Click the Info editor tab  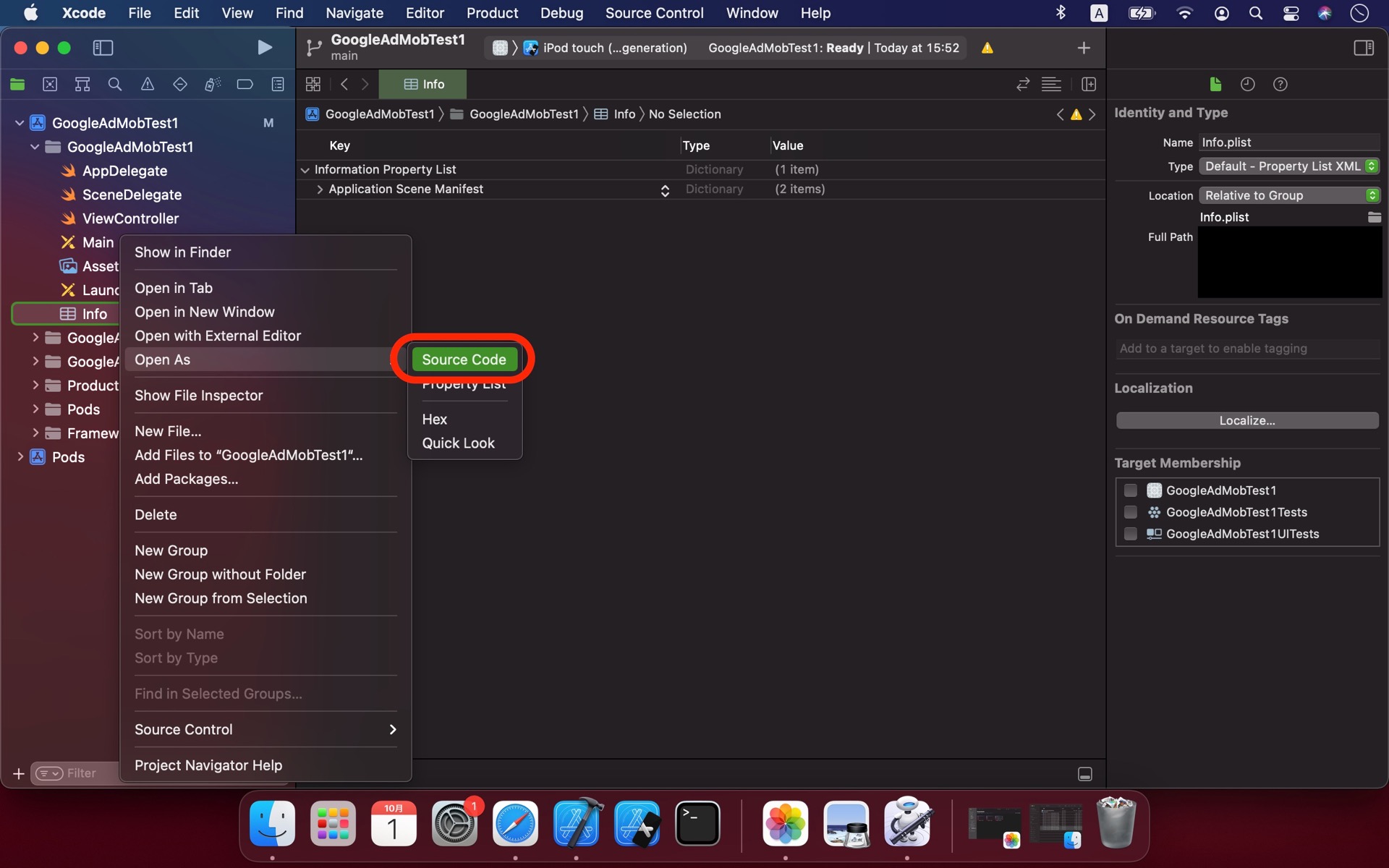[x=423, y=85]
